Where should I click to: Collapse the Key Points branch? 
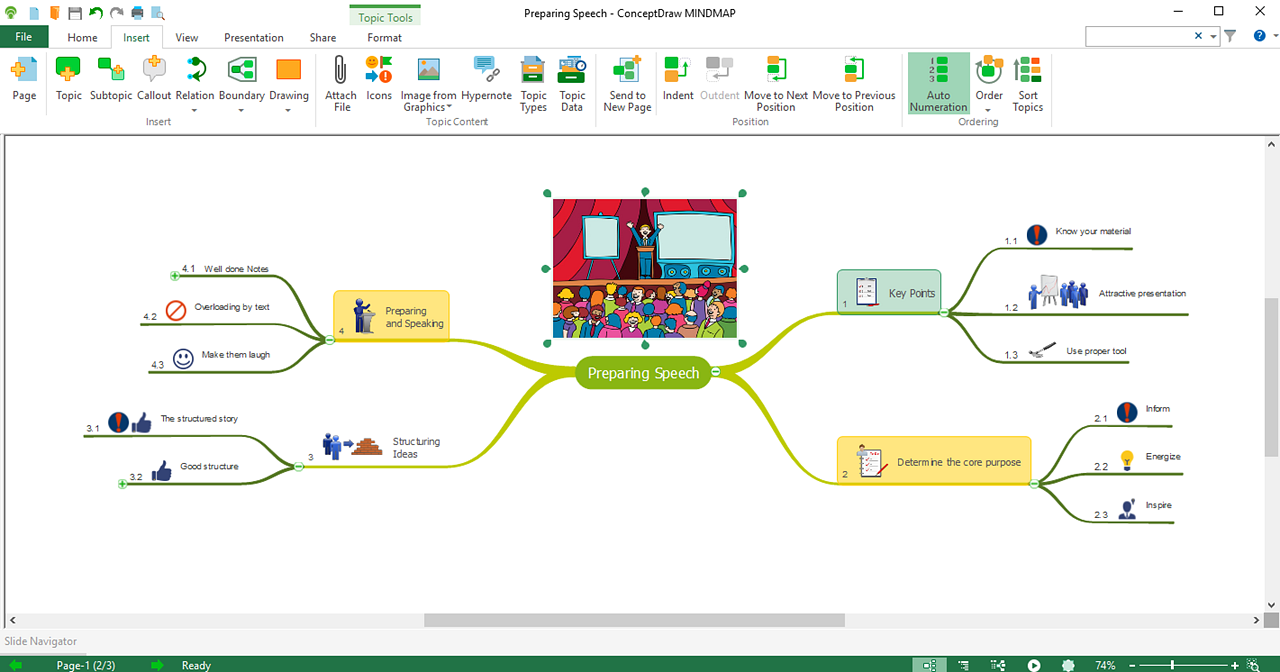coord(943,313)
